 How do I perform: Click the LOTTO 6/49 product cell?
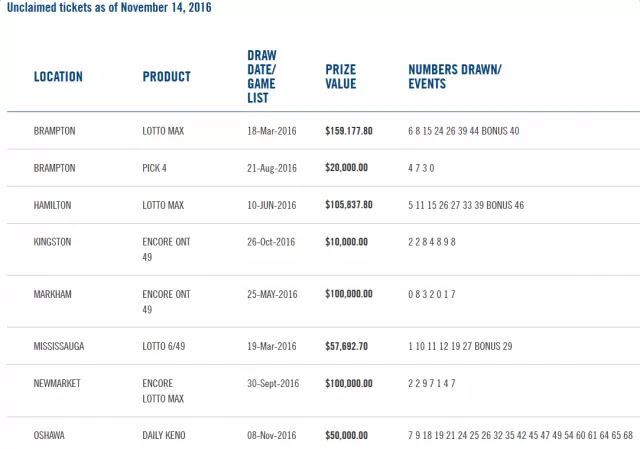(x=163, y=346)
